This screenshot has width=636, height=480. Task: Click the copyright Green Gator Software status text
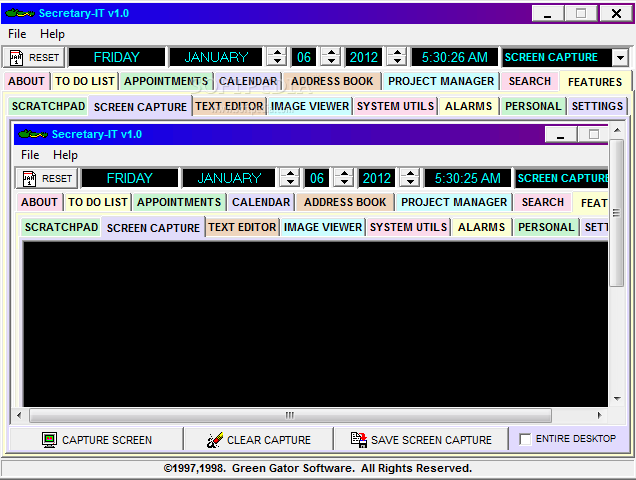coord(318,468)
